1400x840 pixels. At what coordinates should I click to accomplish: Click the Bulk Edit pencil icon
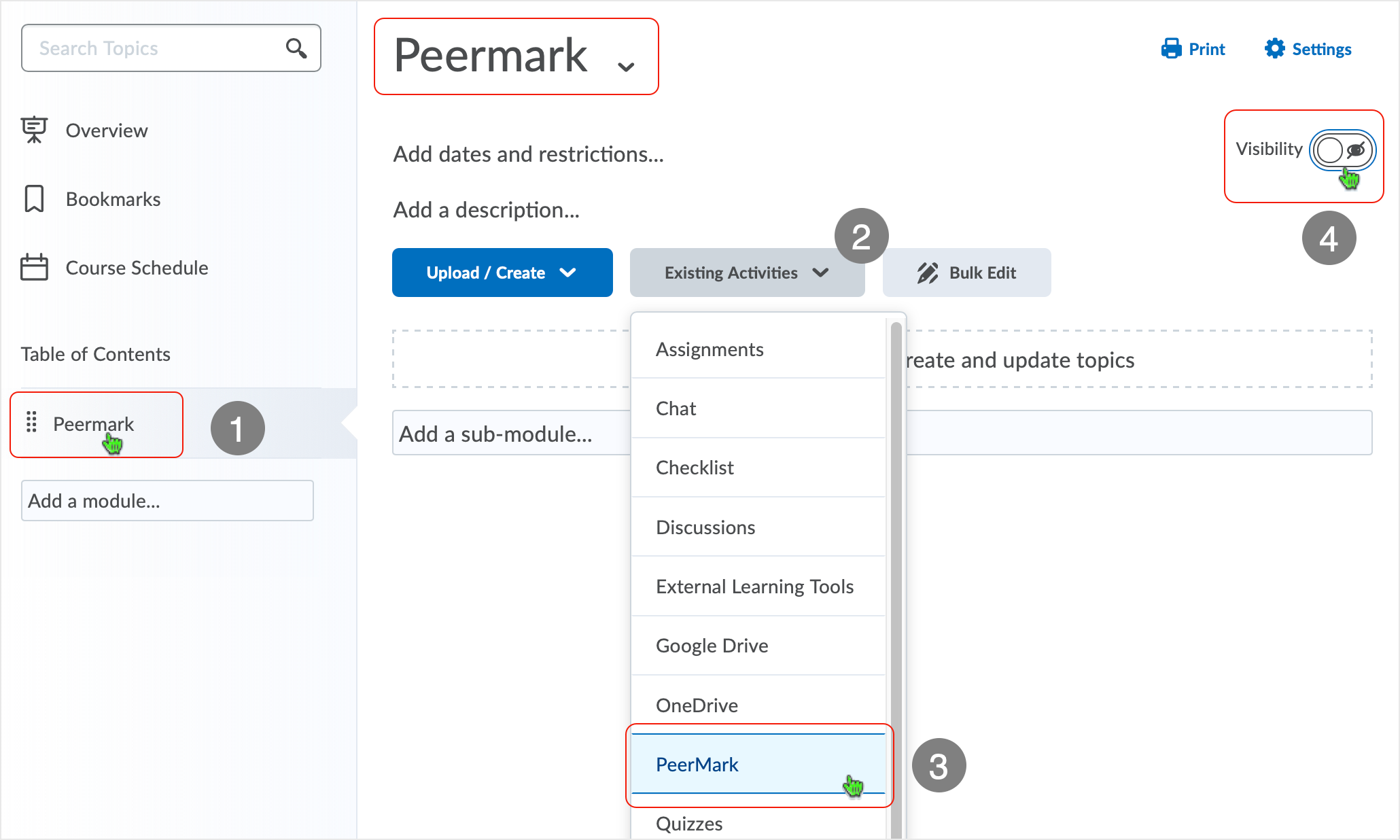[x=928, y=273]
